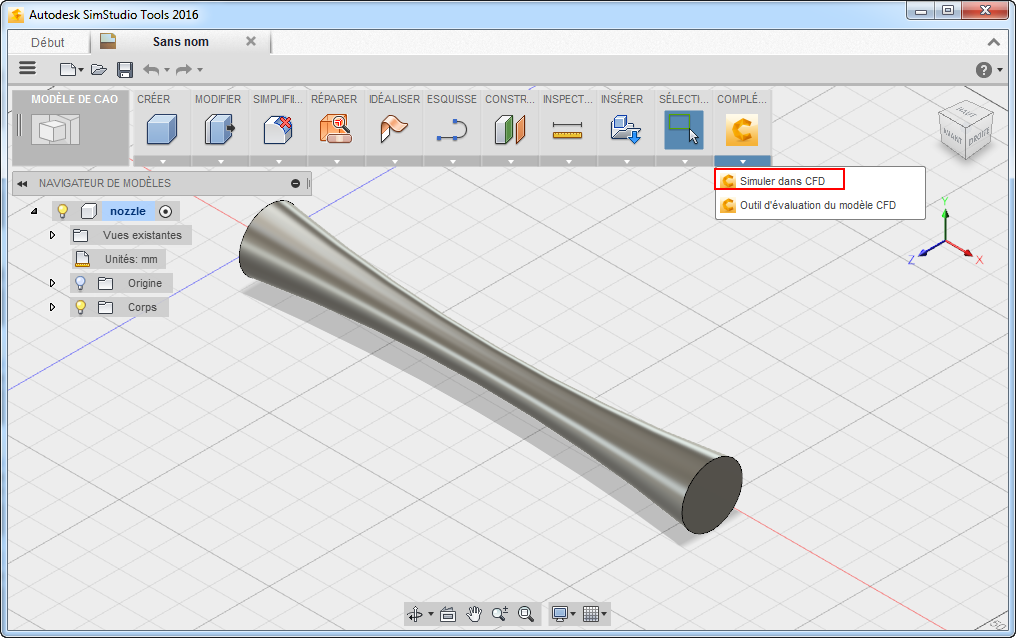Image resolution: width=1016 pixels, height=638 pixels.
Task: Collapse the toolbar with top-right chevron
Action: pos(993,42)
